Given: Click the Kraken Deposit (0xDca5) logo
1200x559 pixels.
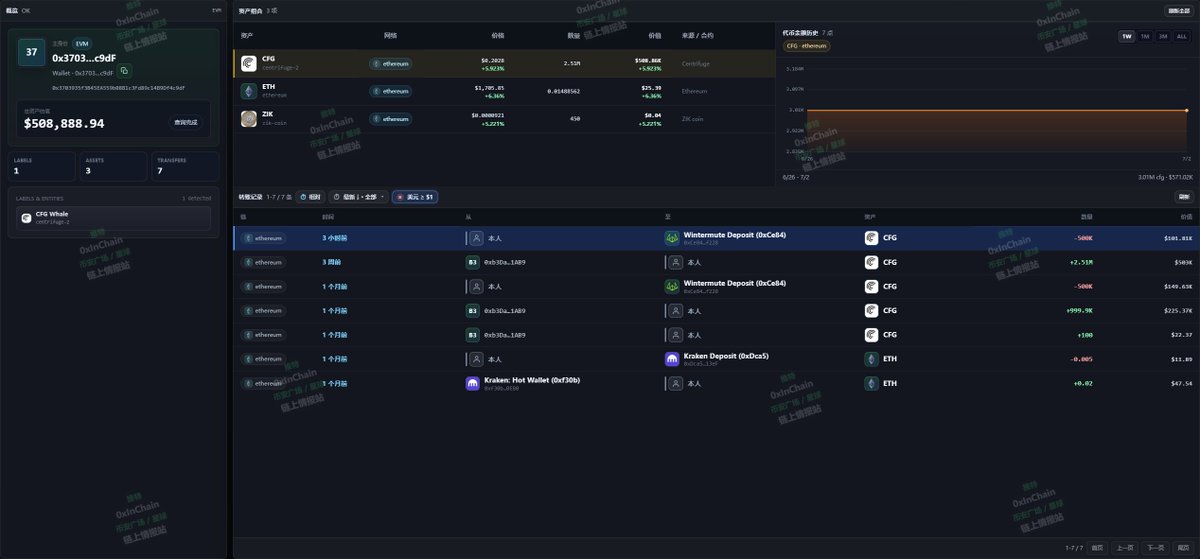Looking at the screenshot, I should tap(673, 359).
